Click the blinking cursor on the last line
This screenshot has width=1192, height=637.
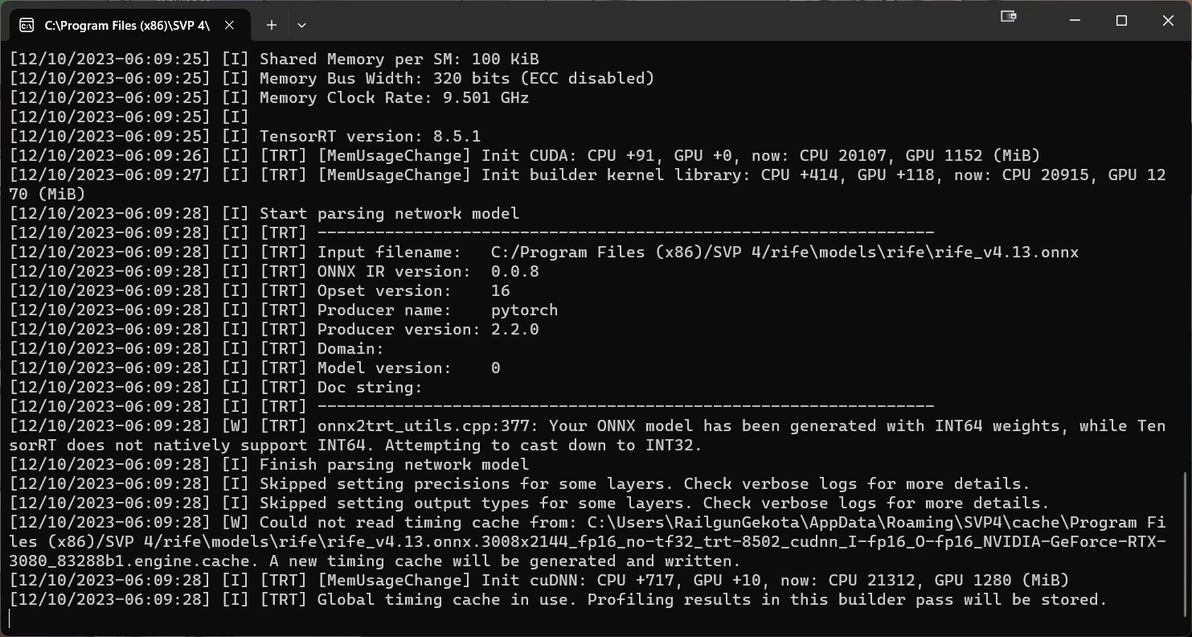(11, 619)
